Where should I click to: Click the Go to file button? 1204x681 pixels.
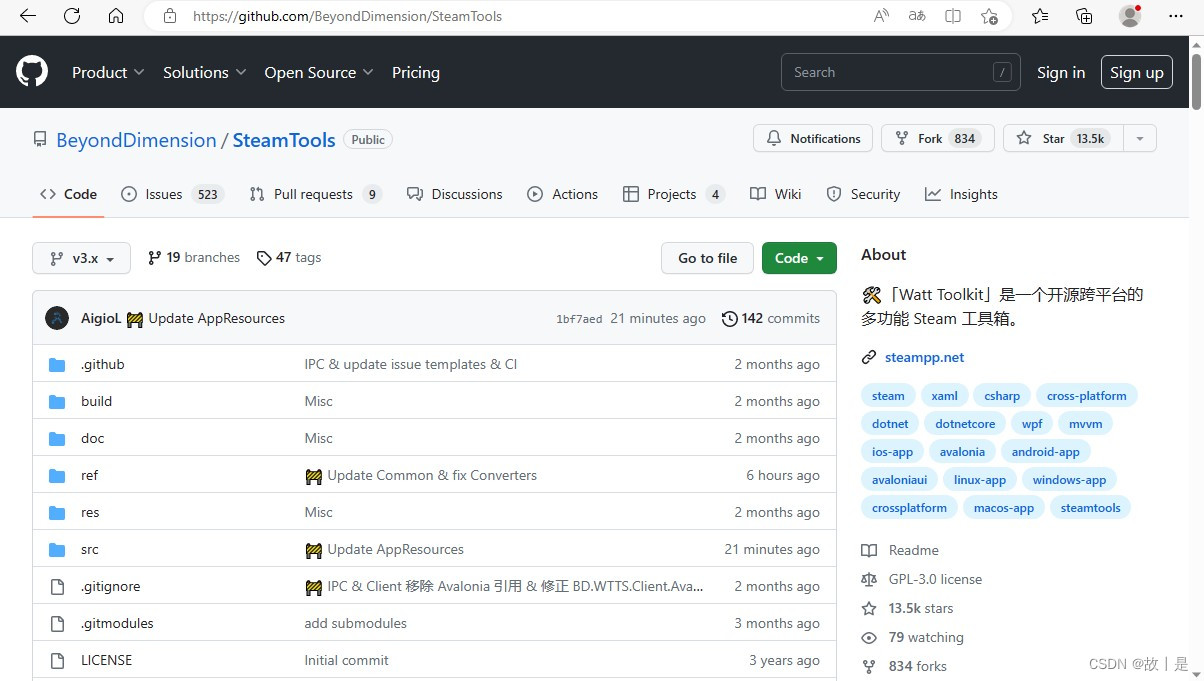[707, 258]
